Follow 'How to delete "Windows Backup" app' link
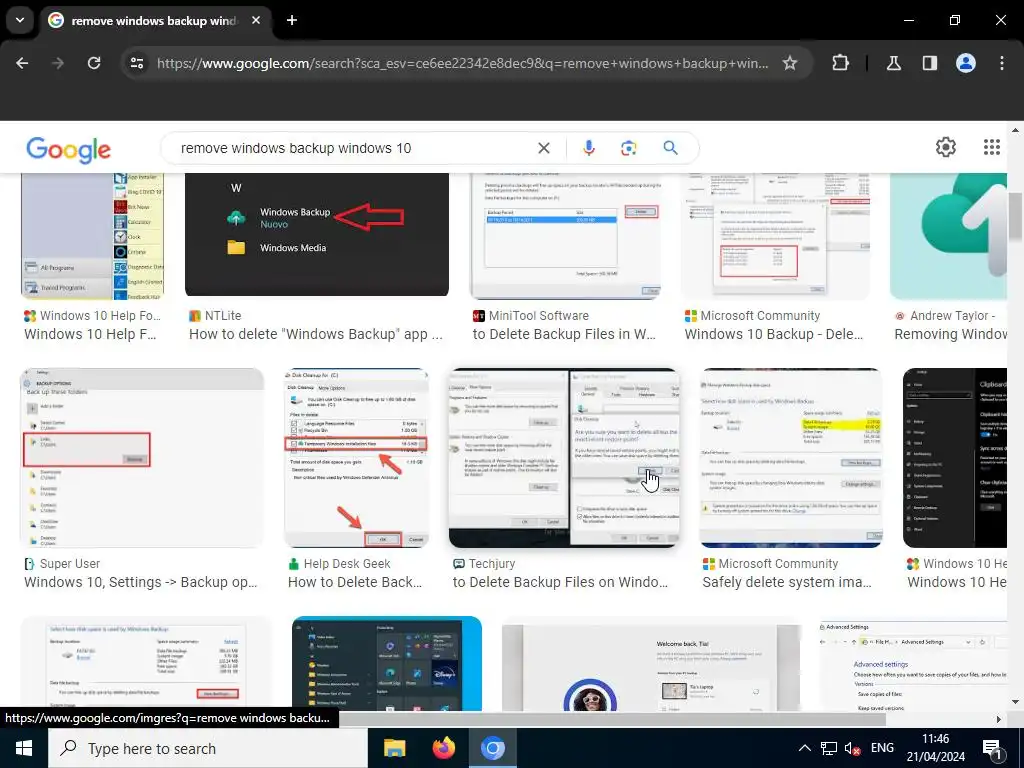The image size is (1024, 768). (316, 334)
